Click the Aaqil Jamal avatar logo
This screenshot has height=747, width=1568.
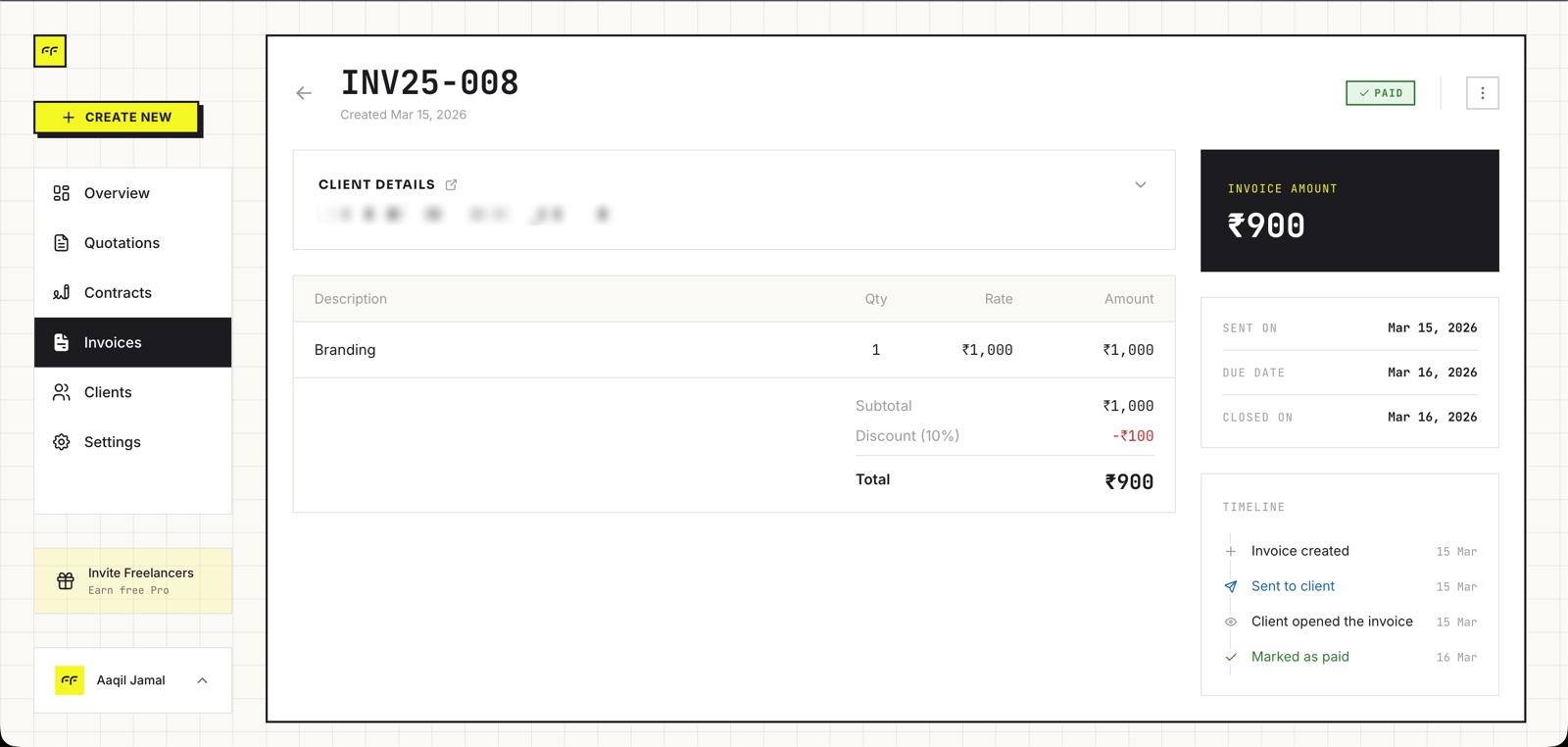(x=70, y=679)
